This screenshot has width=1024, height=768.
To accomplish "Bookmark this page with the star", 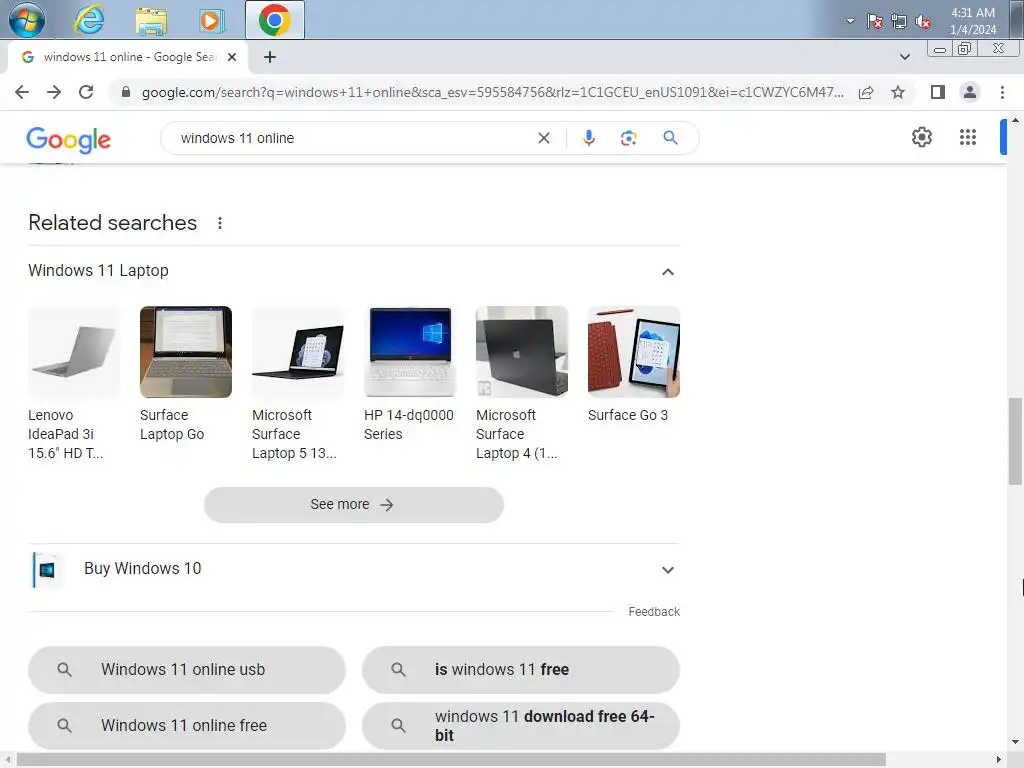I will point(898,92).
